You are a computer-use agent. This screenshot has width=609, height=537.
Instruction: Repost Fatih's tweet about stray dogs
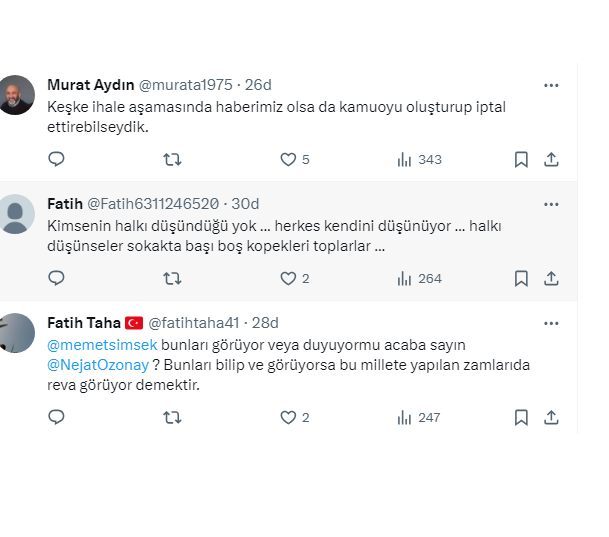pos(172,278)
